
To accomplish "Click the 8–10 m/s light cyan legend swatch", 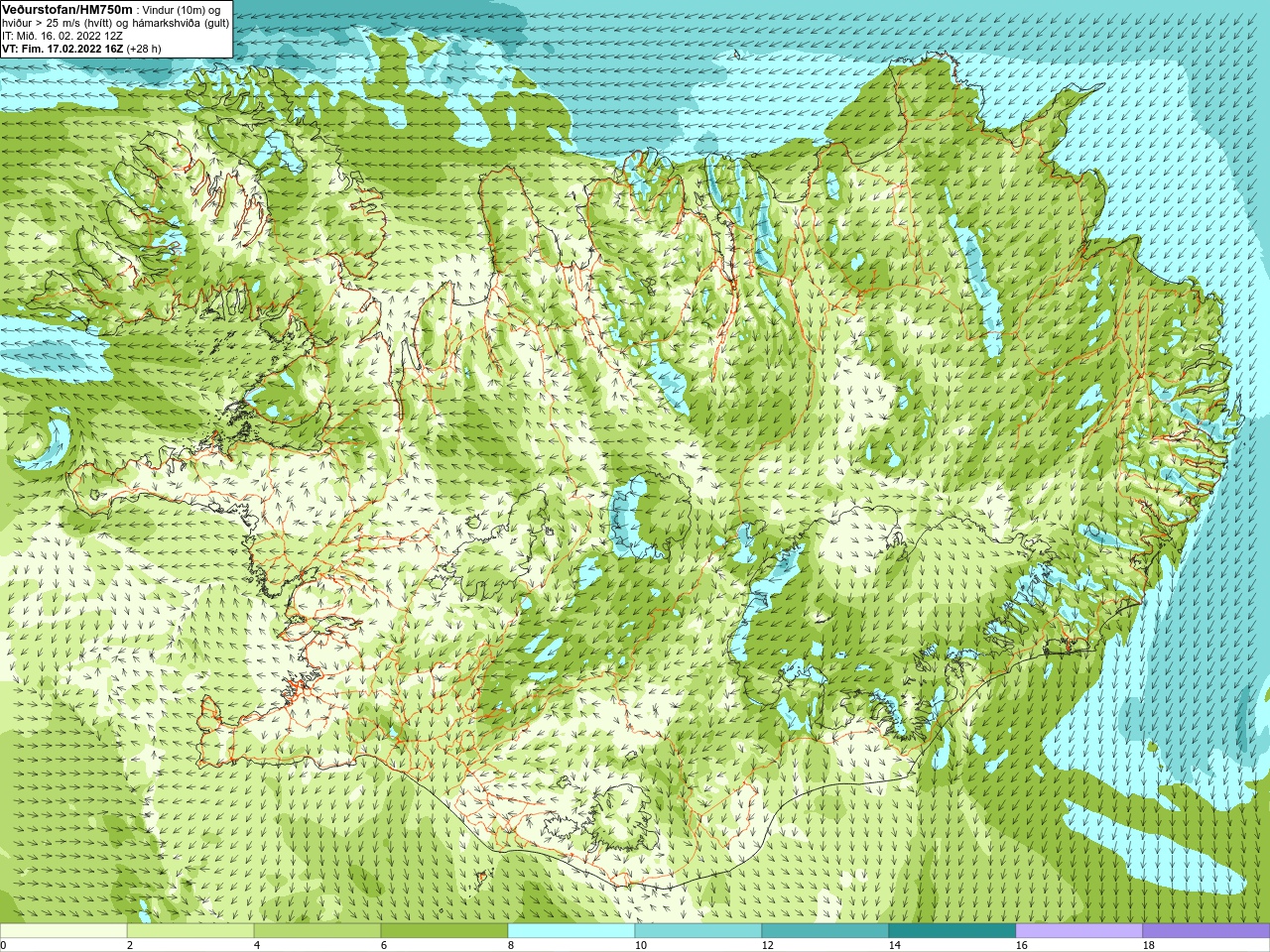I will click(x=571, y=931).
